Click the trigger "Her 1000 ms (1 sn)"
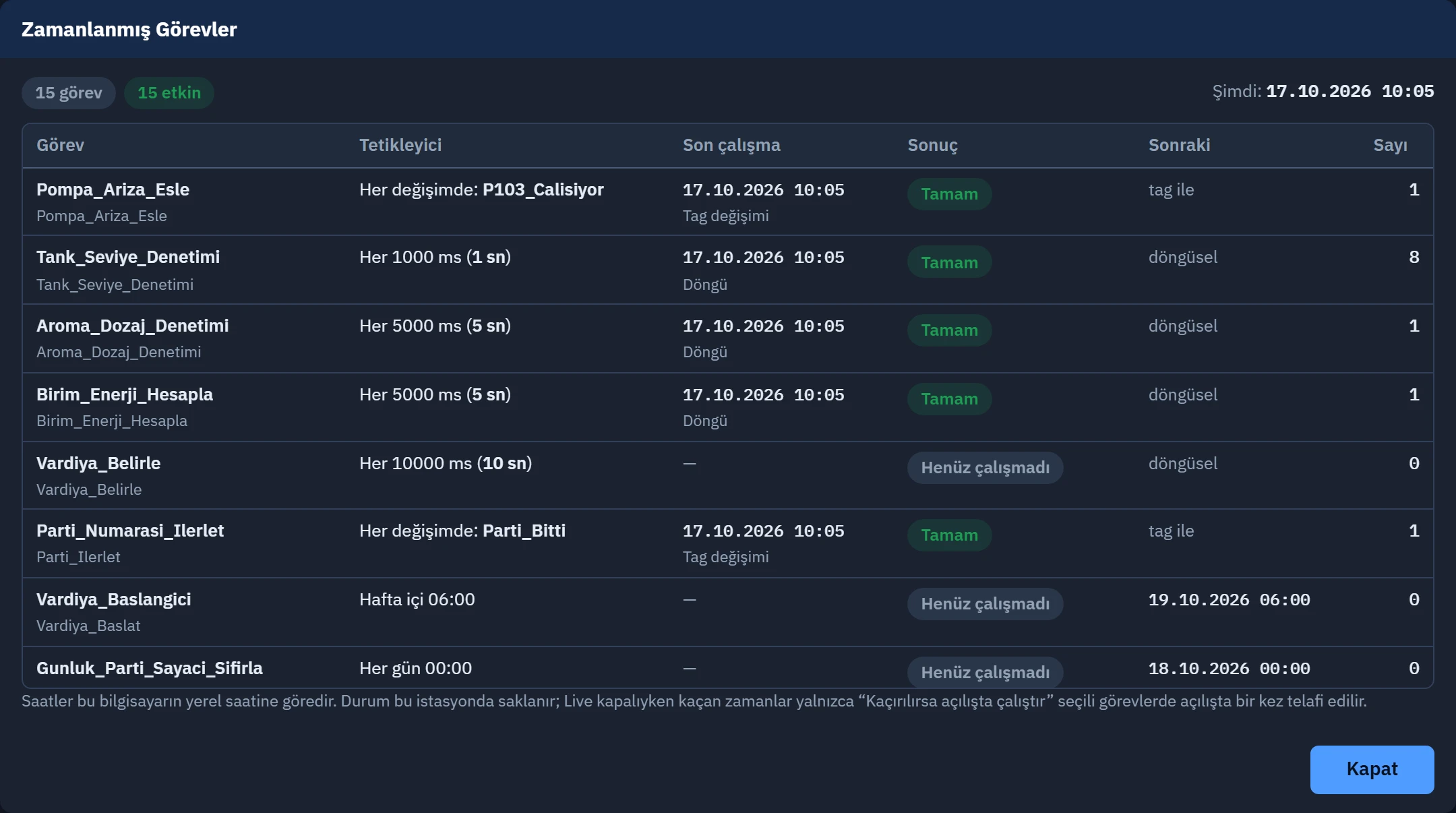This screenshot has width=1456, height=813. tap(435, 257)
